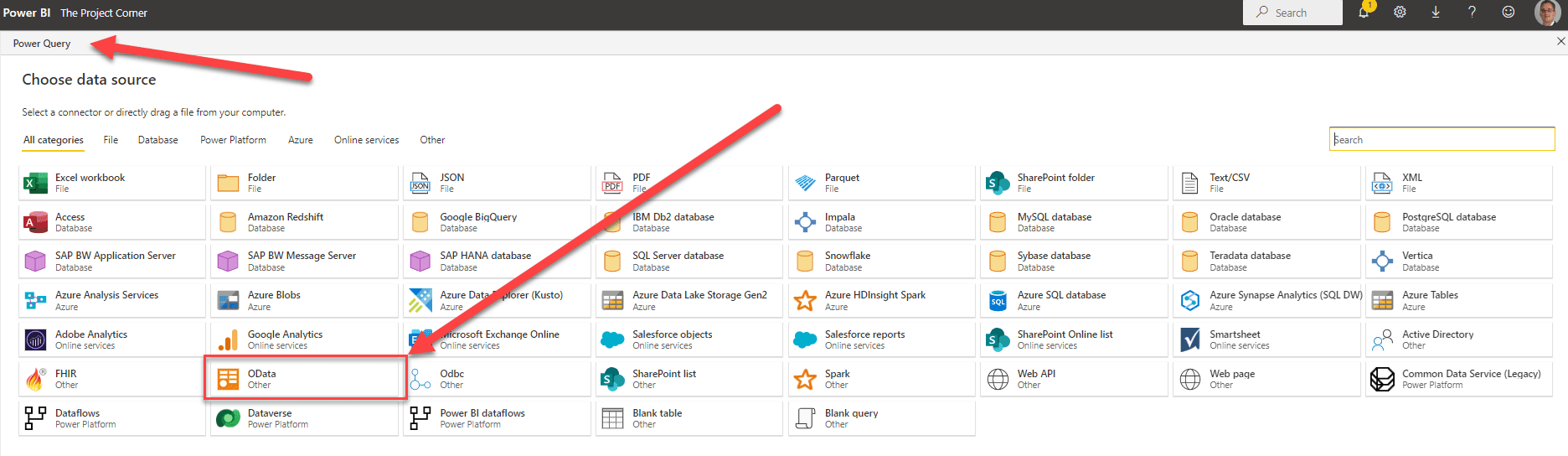
Task: Select the OData connector icon
Action: pos(228,379)
